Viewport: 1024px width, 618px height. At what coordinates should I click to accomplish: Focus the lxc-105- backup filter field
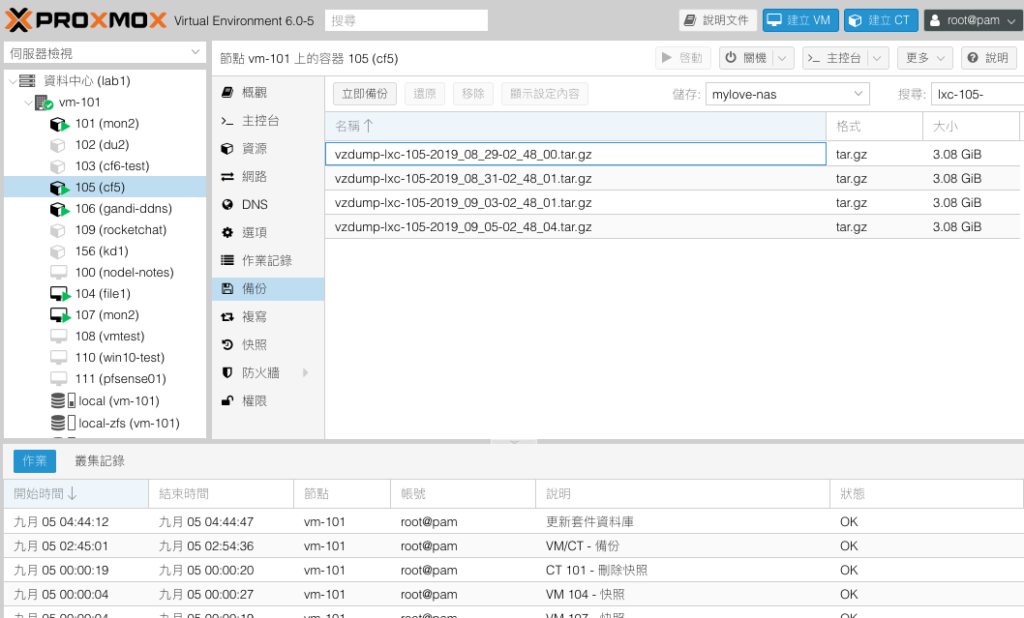[x=978, y=95]
